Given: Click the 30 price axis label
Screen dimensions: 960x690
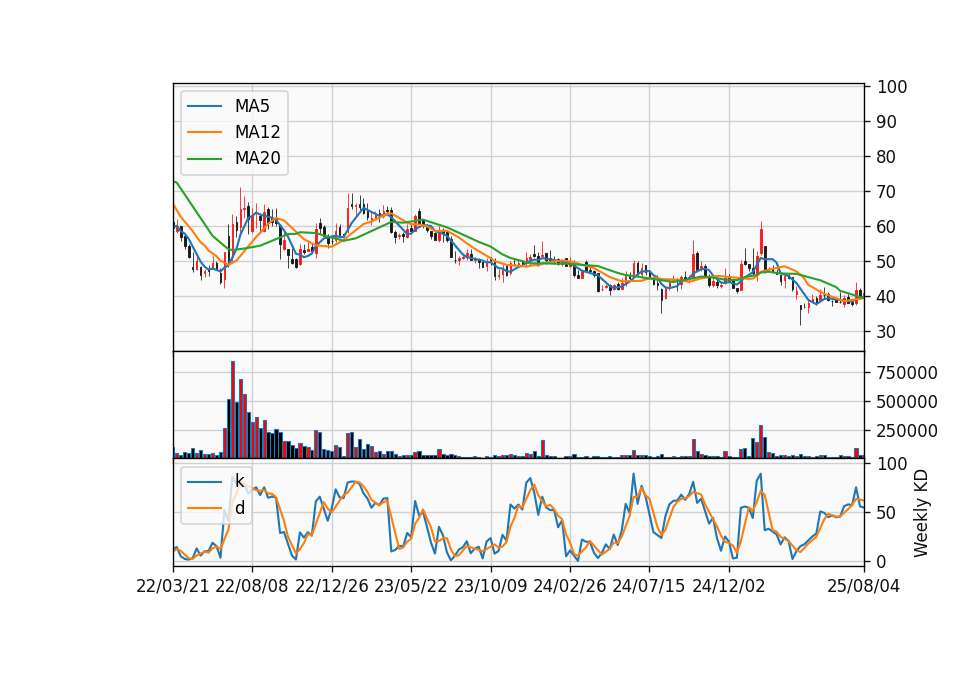Looking at the screenshot, I should [x=887, y=331].
